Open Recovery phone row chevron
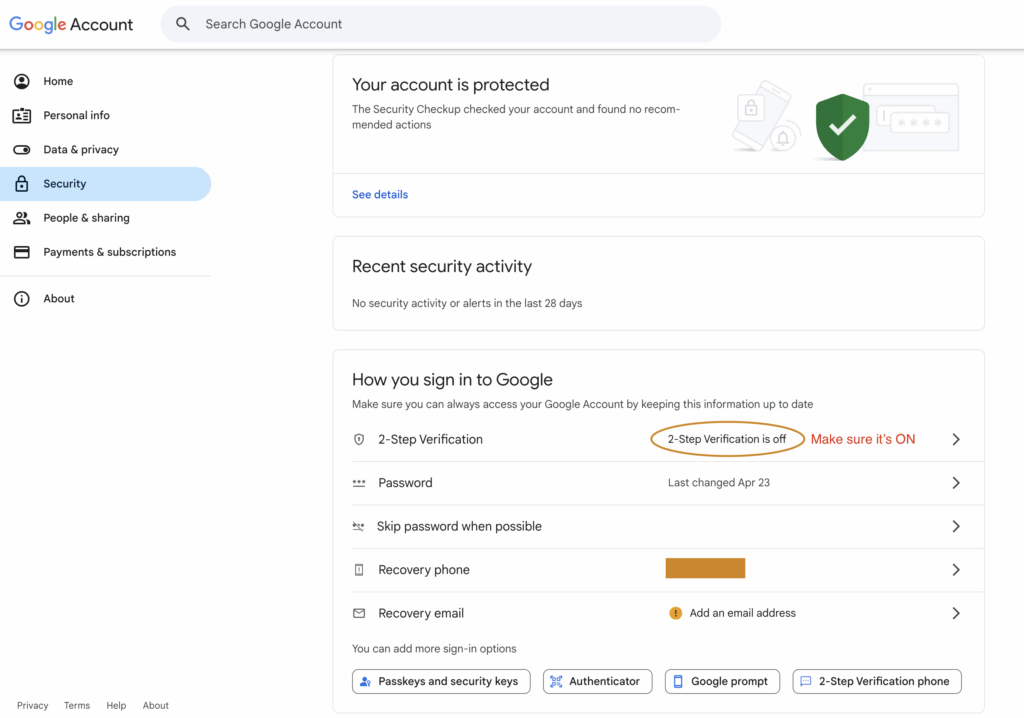 [955, 570]
